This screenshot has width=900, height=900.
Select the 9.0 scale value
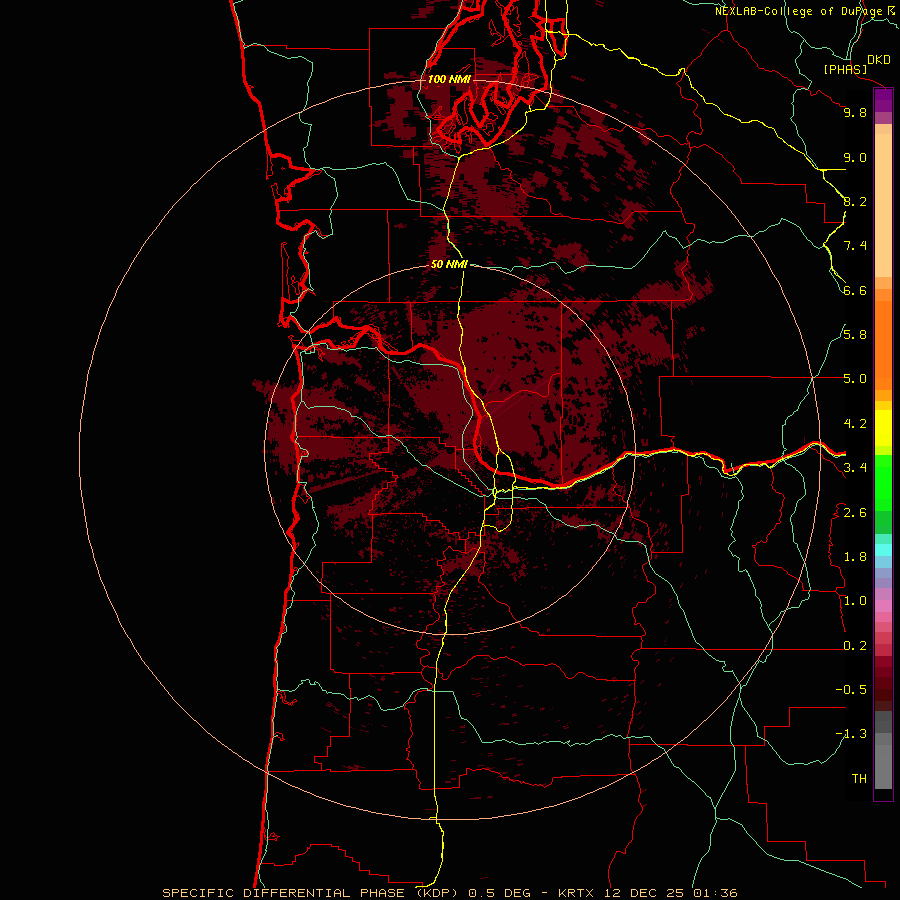coord(855,157)
